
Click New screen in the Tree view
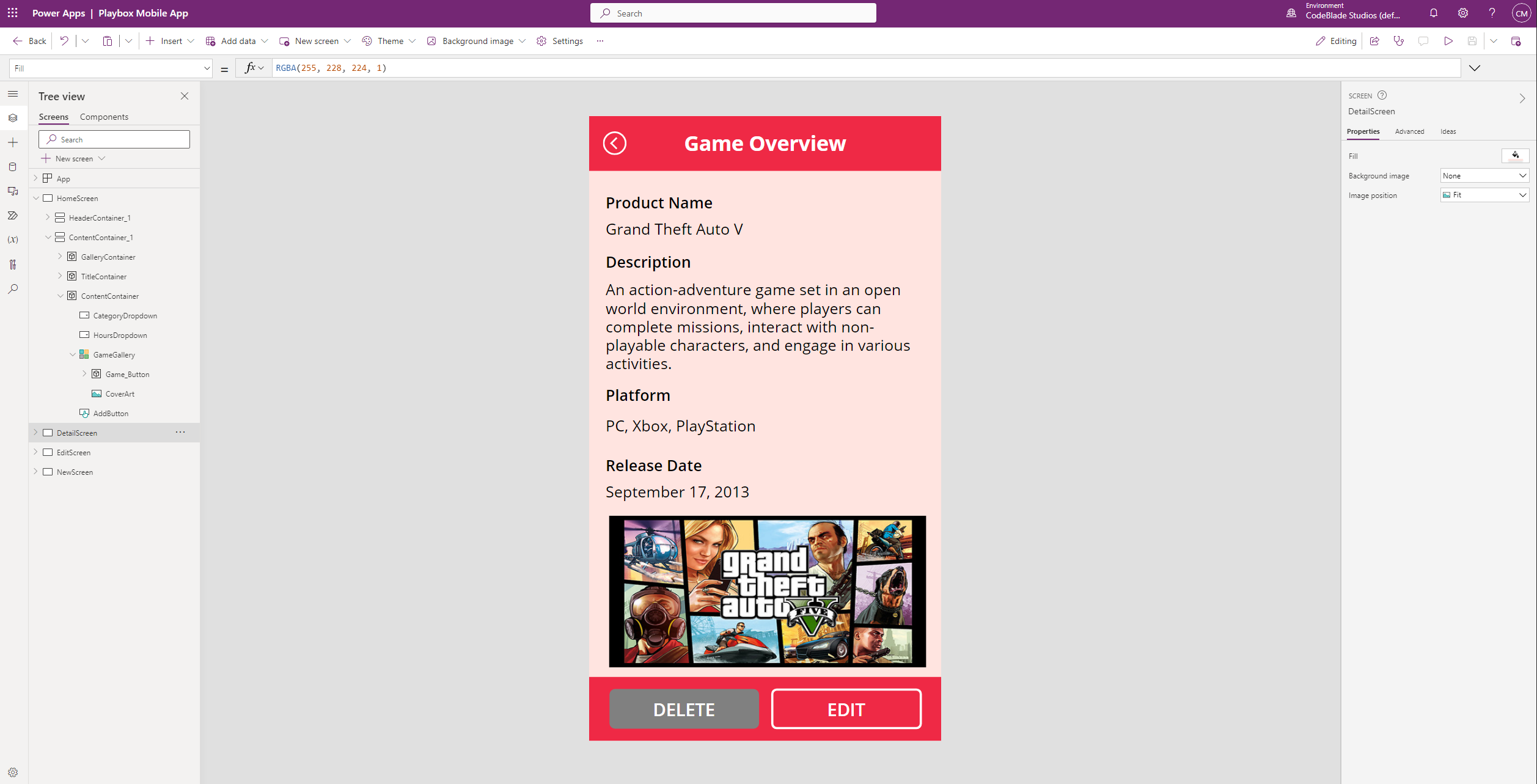point(73,158)
